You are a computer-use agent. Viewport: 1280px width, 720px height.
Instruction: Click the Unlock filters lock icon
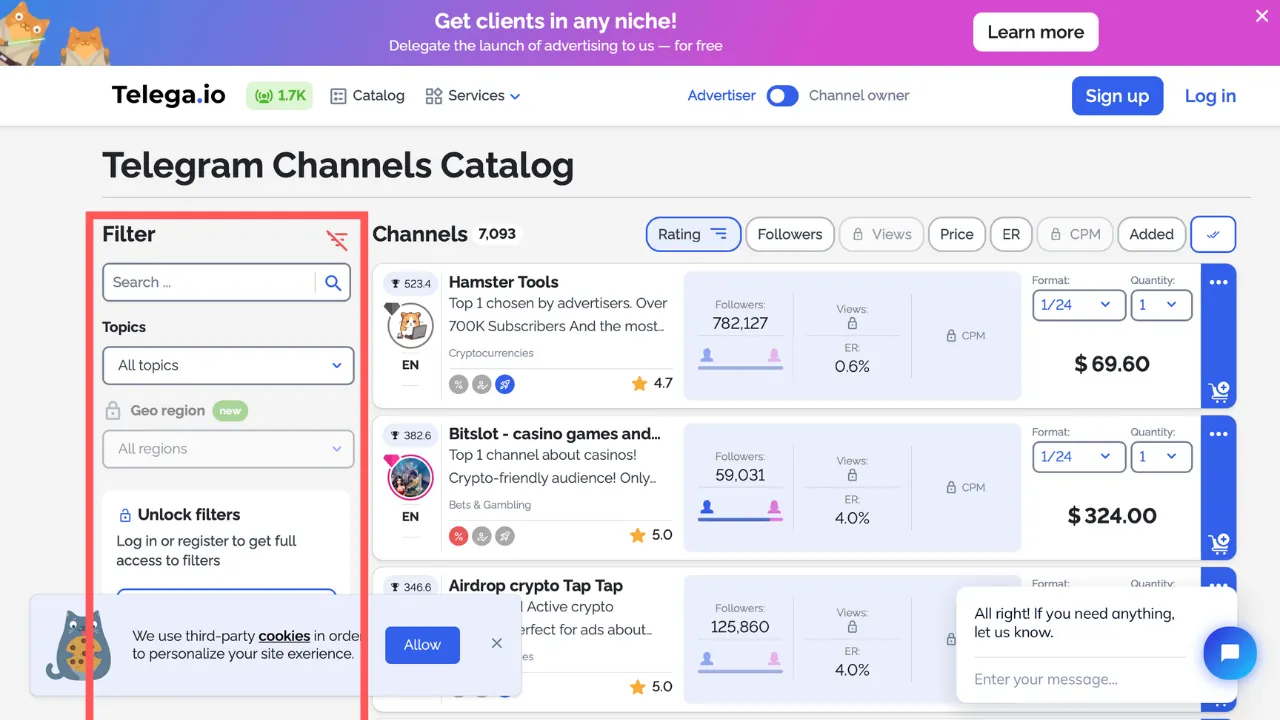tap(125, 516)
